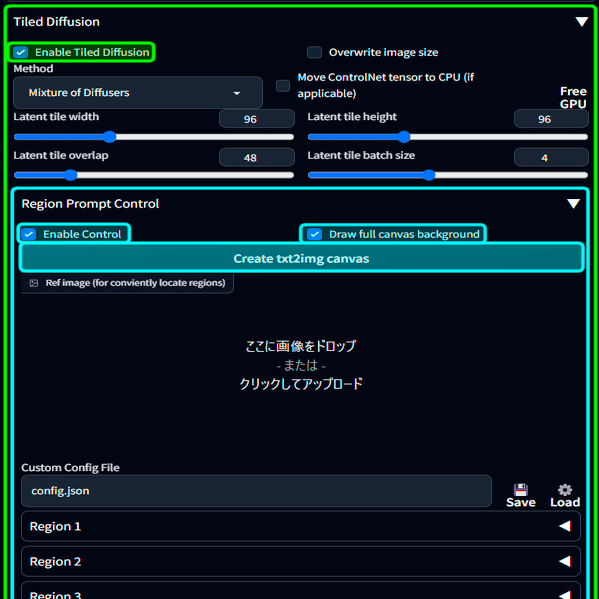Click the Custom Config File config.json field

[x=256, y=491]
